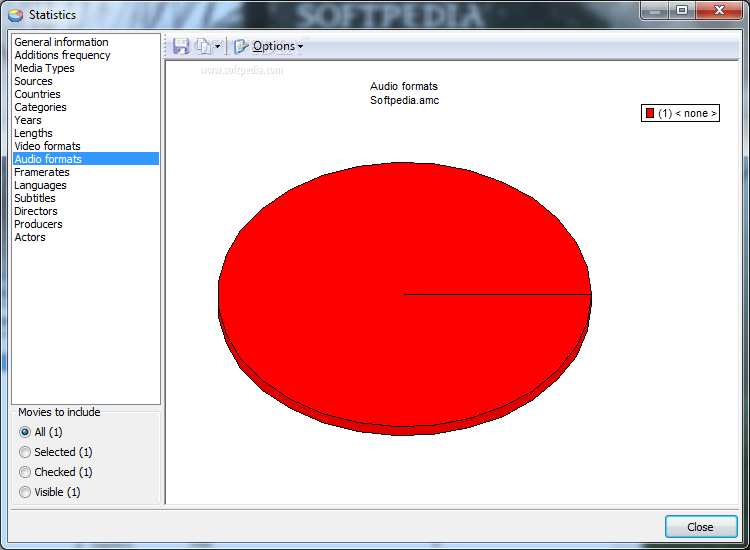Select Categories in the list
The width and height of the screenshot is (750, 550).
tap(86, 107)
